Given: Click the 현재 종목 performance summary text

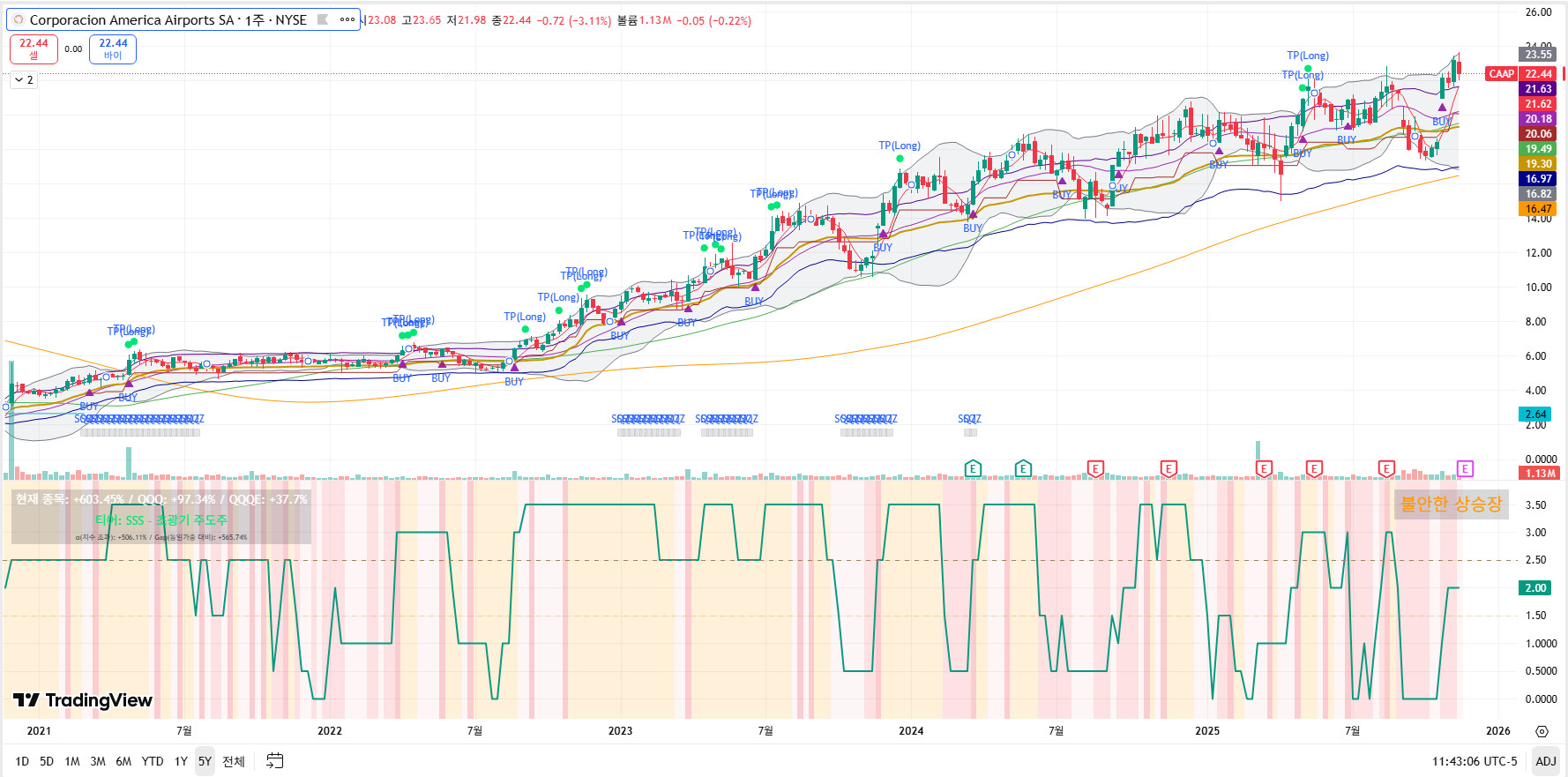Looking at the screenshot, I should pos(161,499).
